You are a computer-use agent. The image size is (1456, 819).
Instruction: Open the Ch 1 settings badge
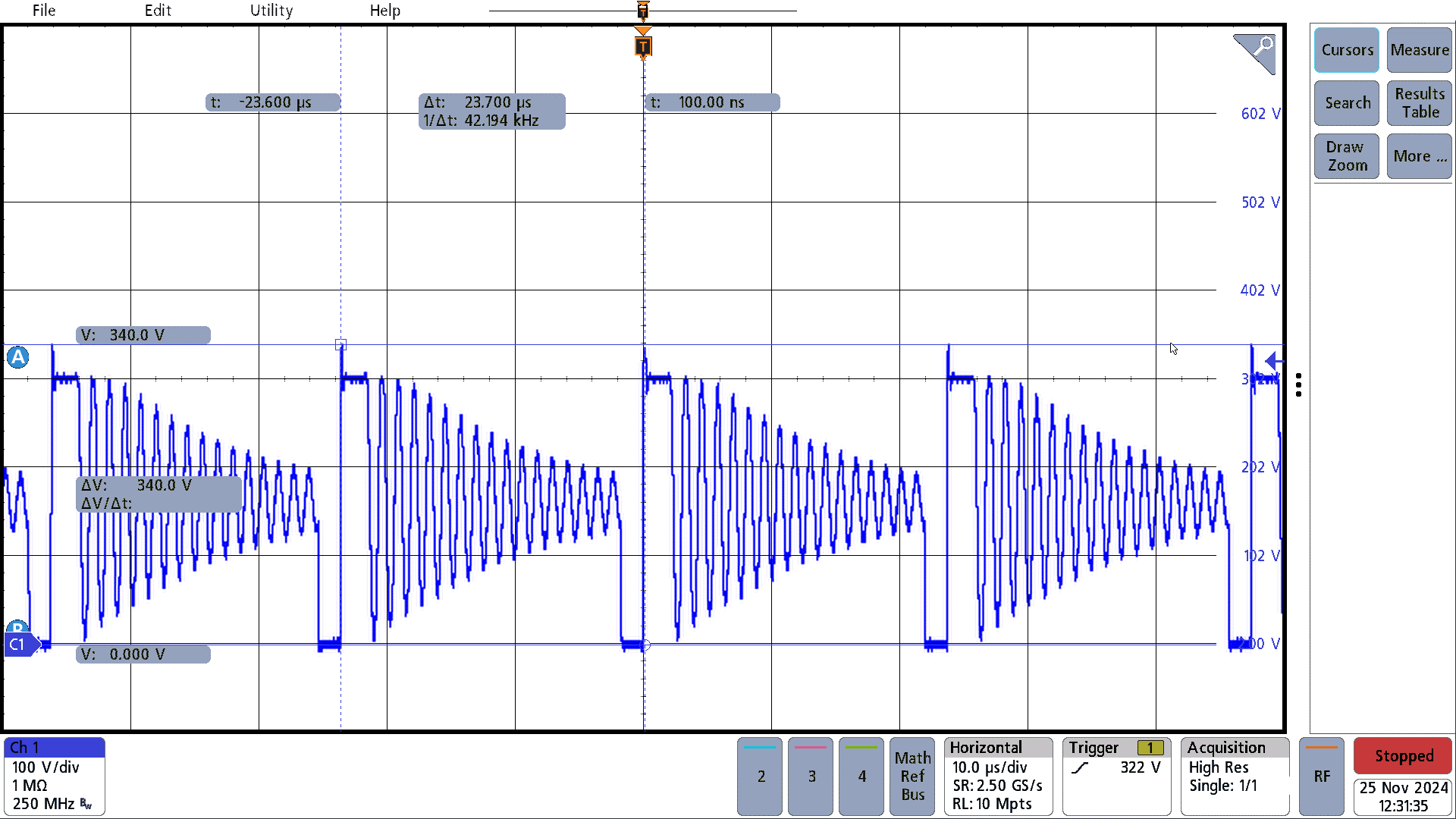point(55,777)
